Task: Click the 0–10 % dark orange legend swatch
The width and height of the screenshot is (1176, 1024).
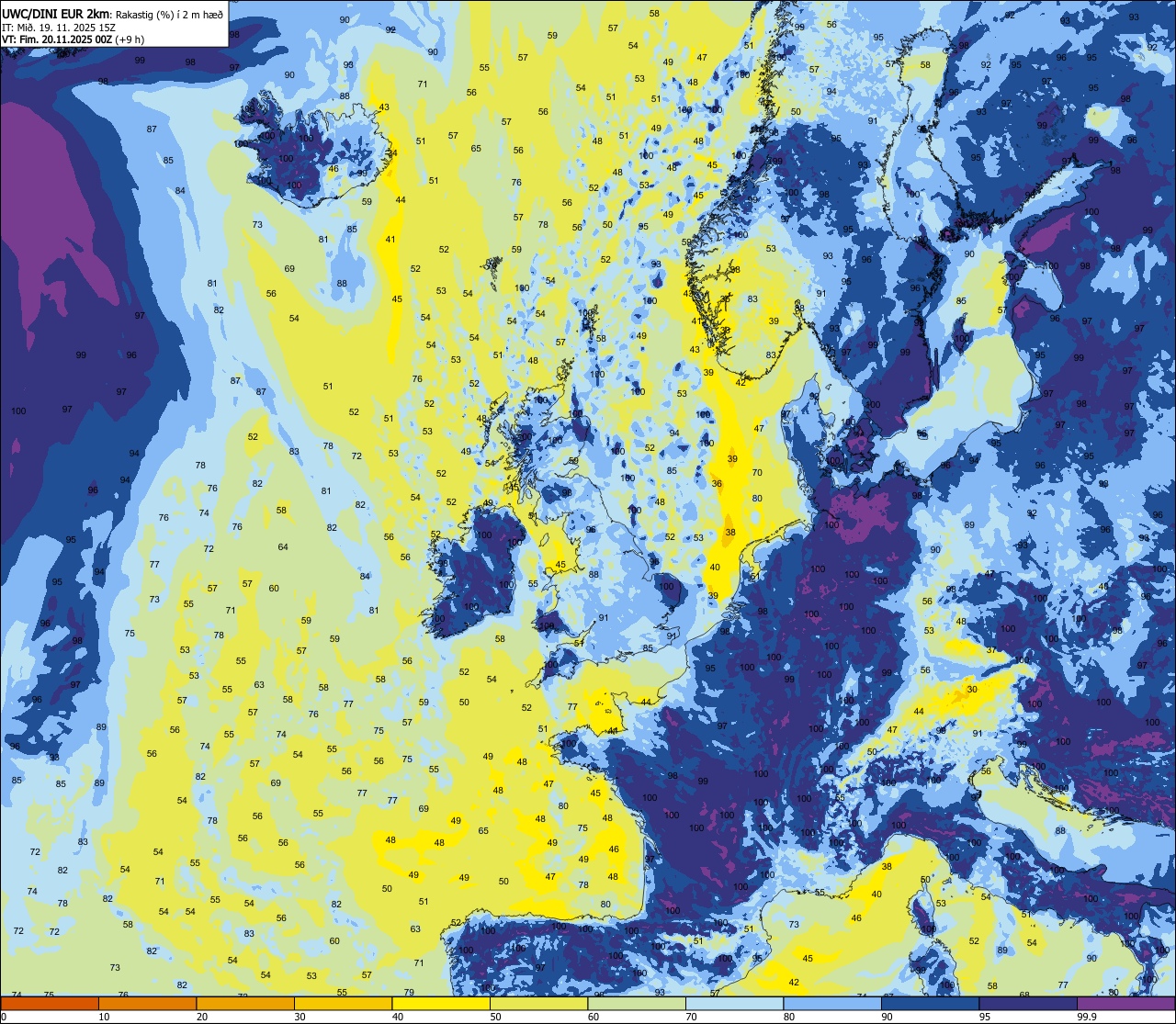Action: (x=50, y=1003)
